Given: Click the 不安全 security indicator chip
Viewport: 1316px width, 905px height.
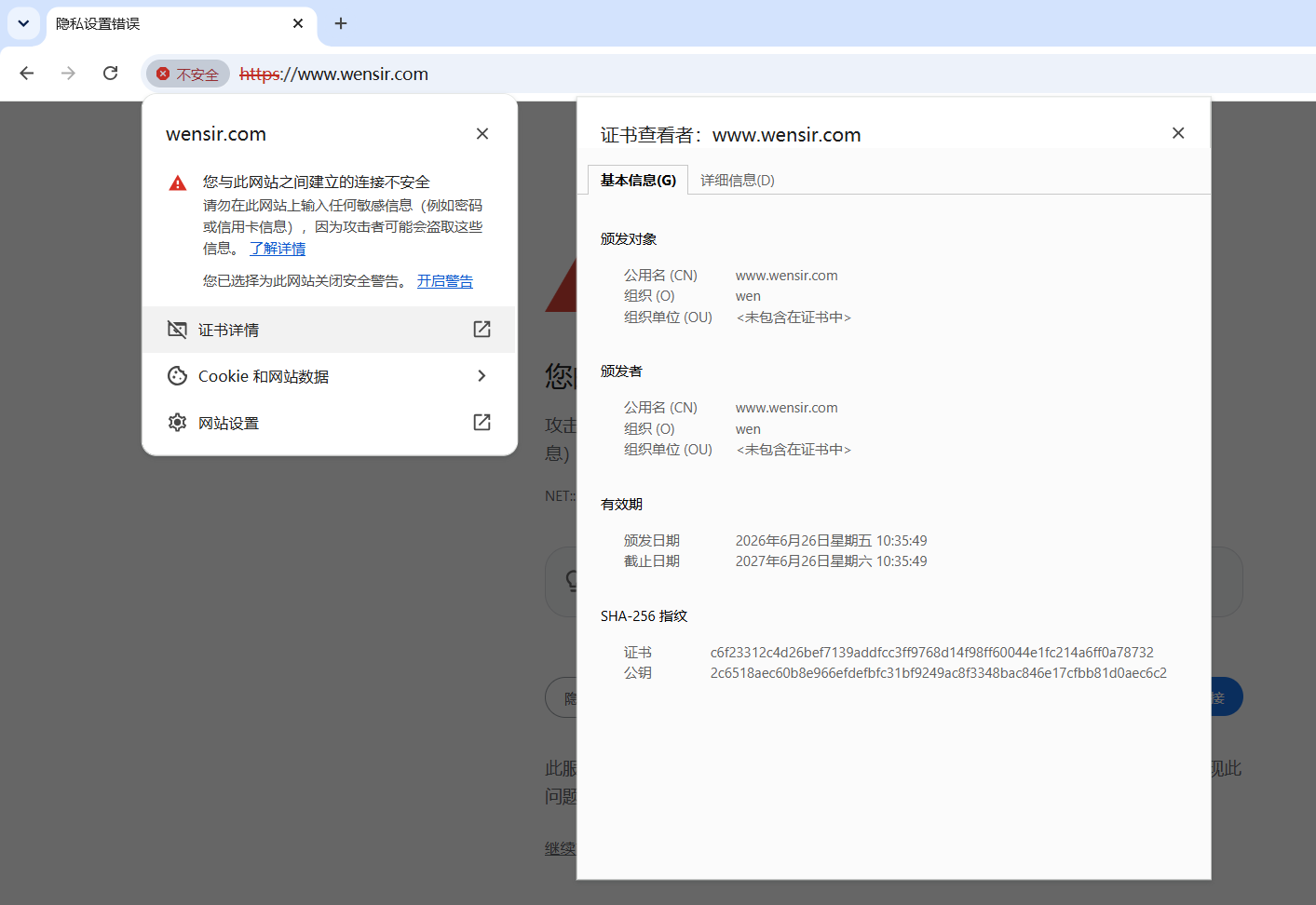Looking at the screenshot, I should tap(187, 74).
